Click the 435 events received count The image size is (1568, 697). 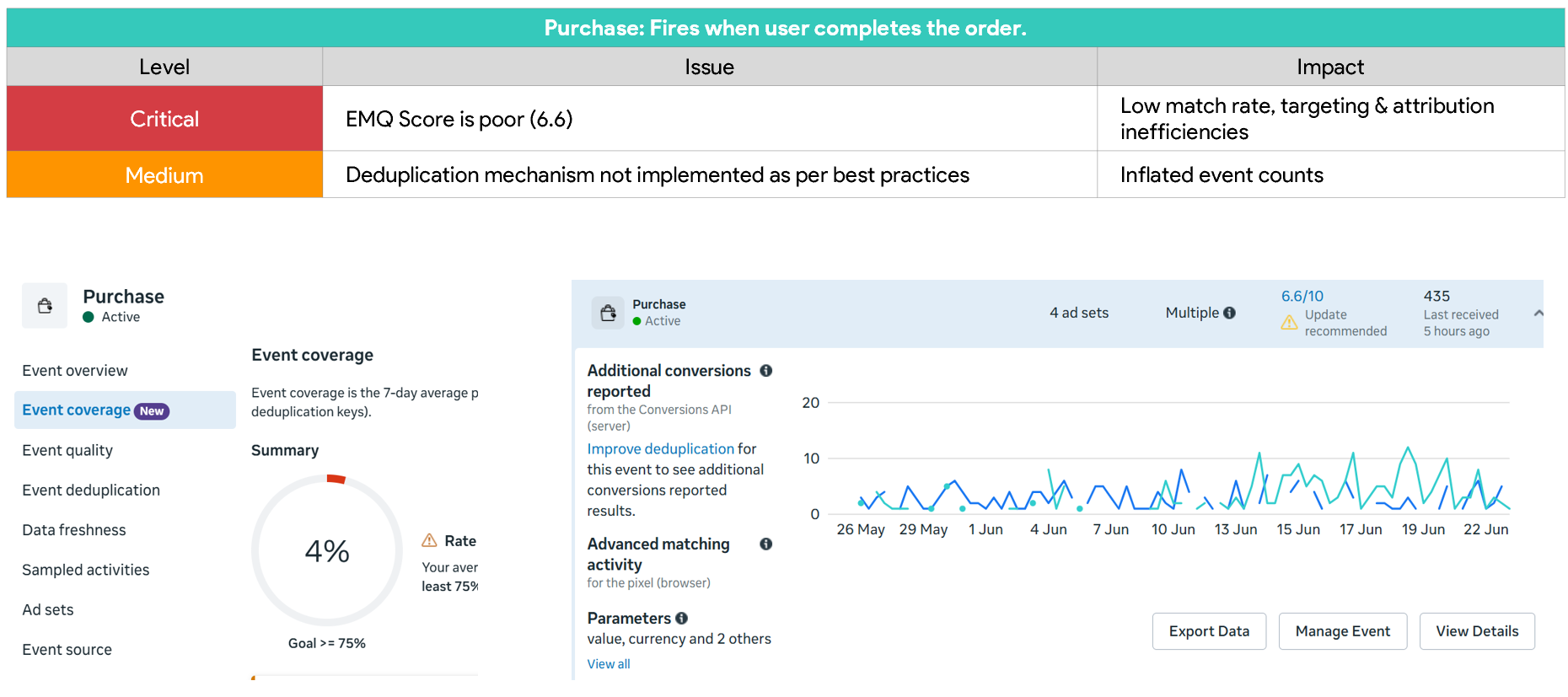pyautogui.click(x=1436, y=297)
